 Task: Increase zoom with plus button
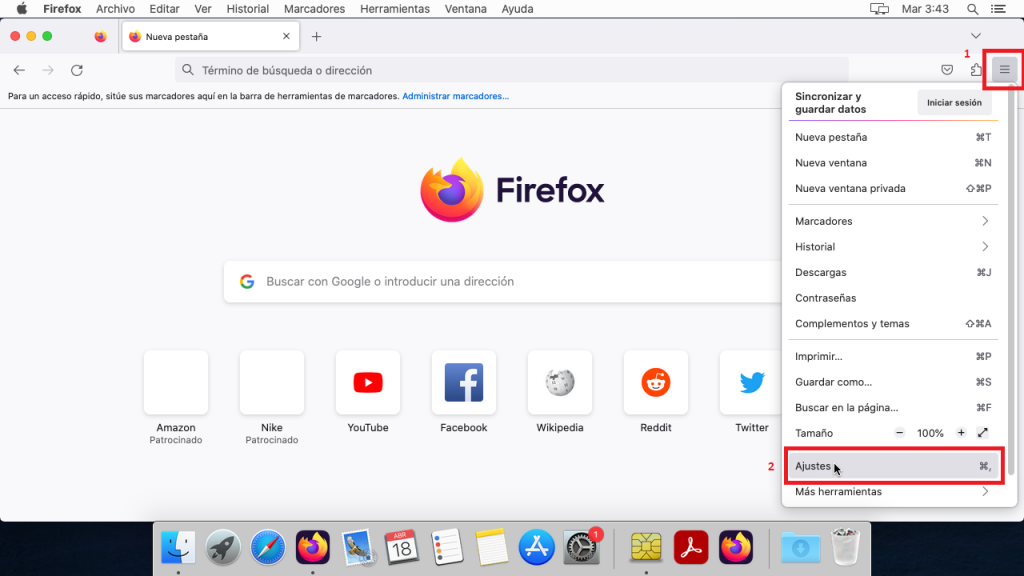(961, 433)
